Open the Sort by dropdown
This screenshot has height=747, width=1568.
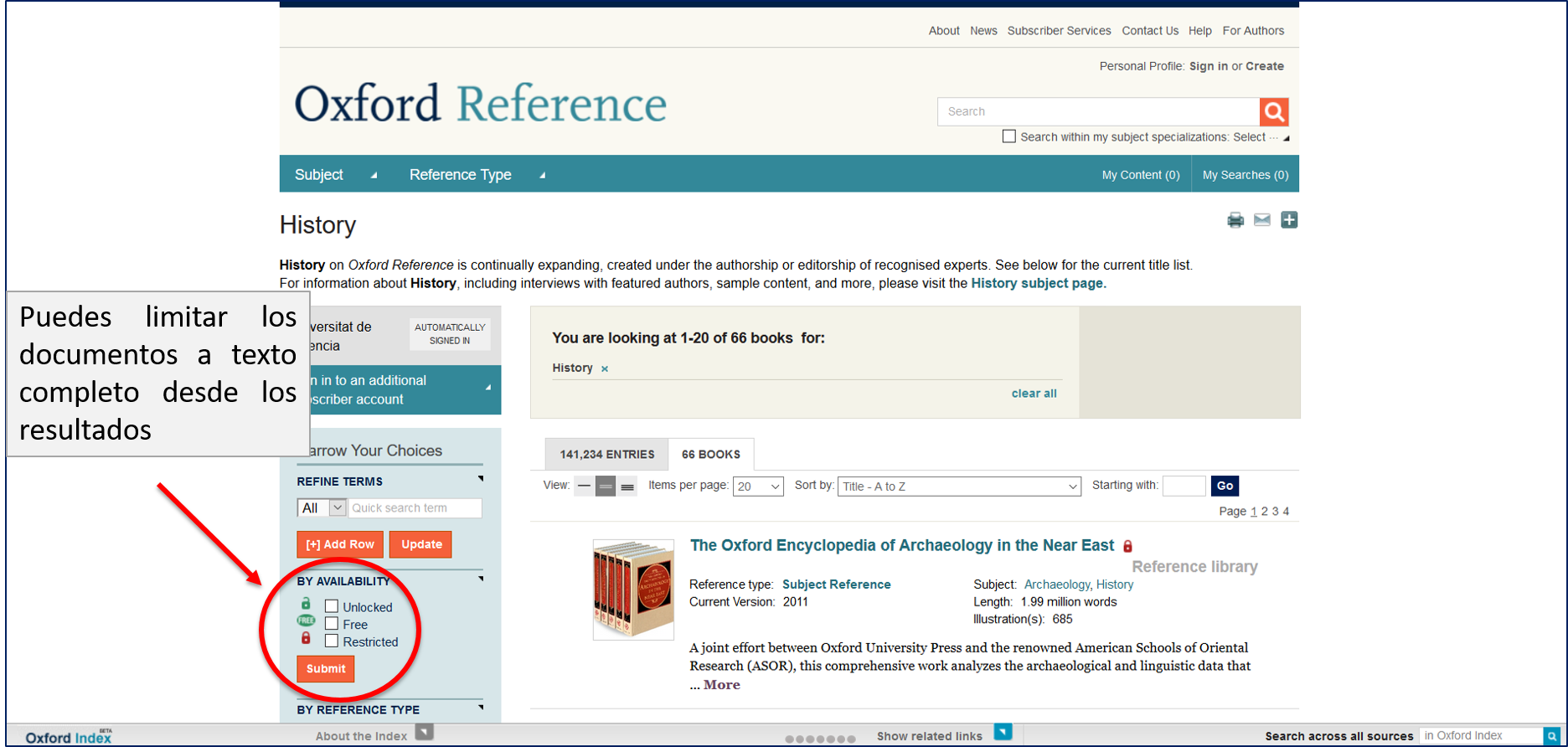959,487
